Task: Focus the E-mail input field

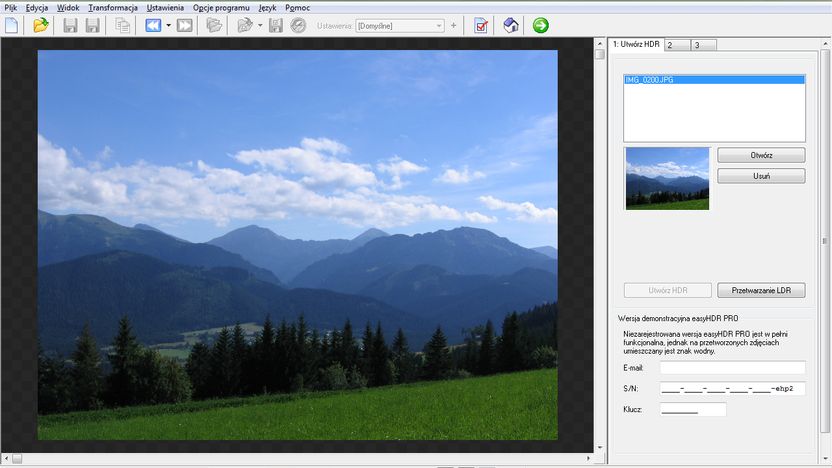Action: 732,367
